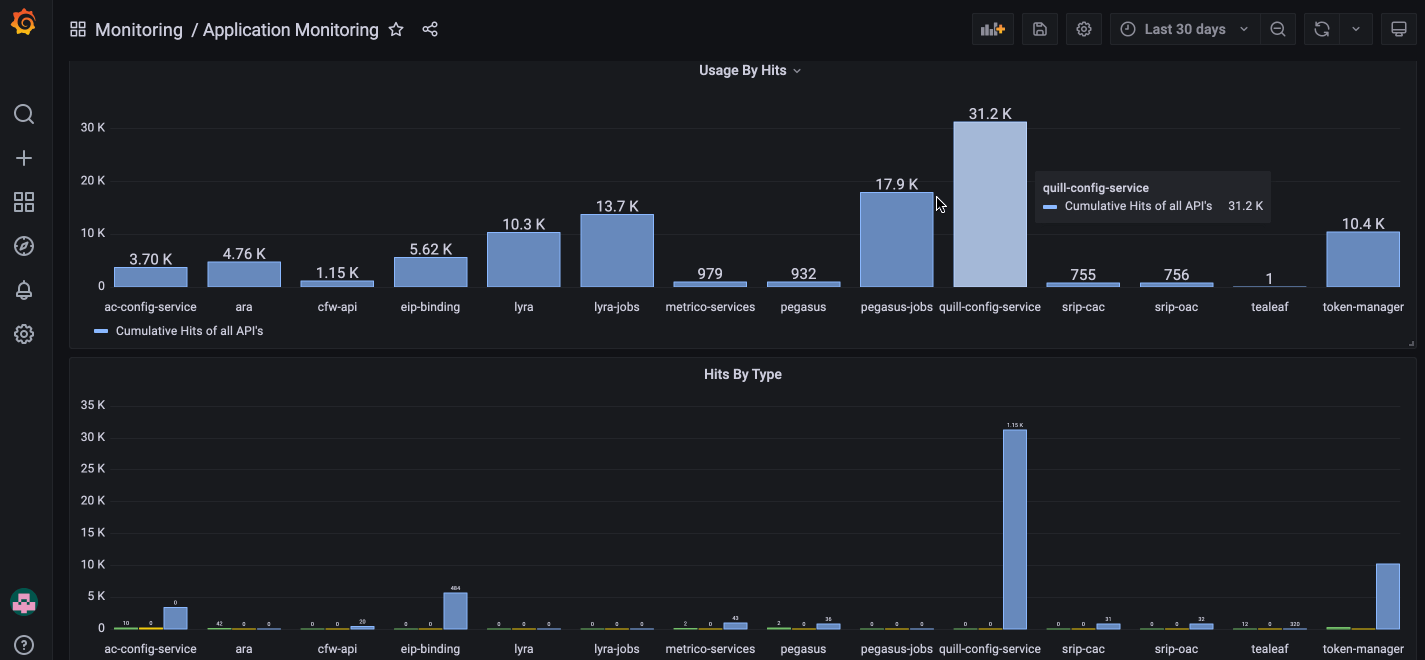Select the Explore compass icon in sidebar
This screenshot has width=1425, height=660.
point(23,245)
